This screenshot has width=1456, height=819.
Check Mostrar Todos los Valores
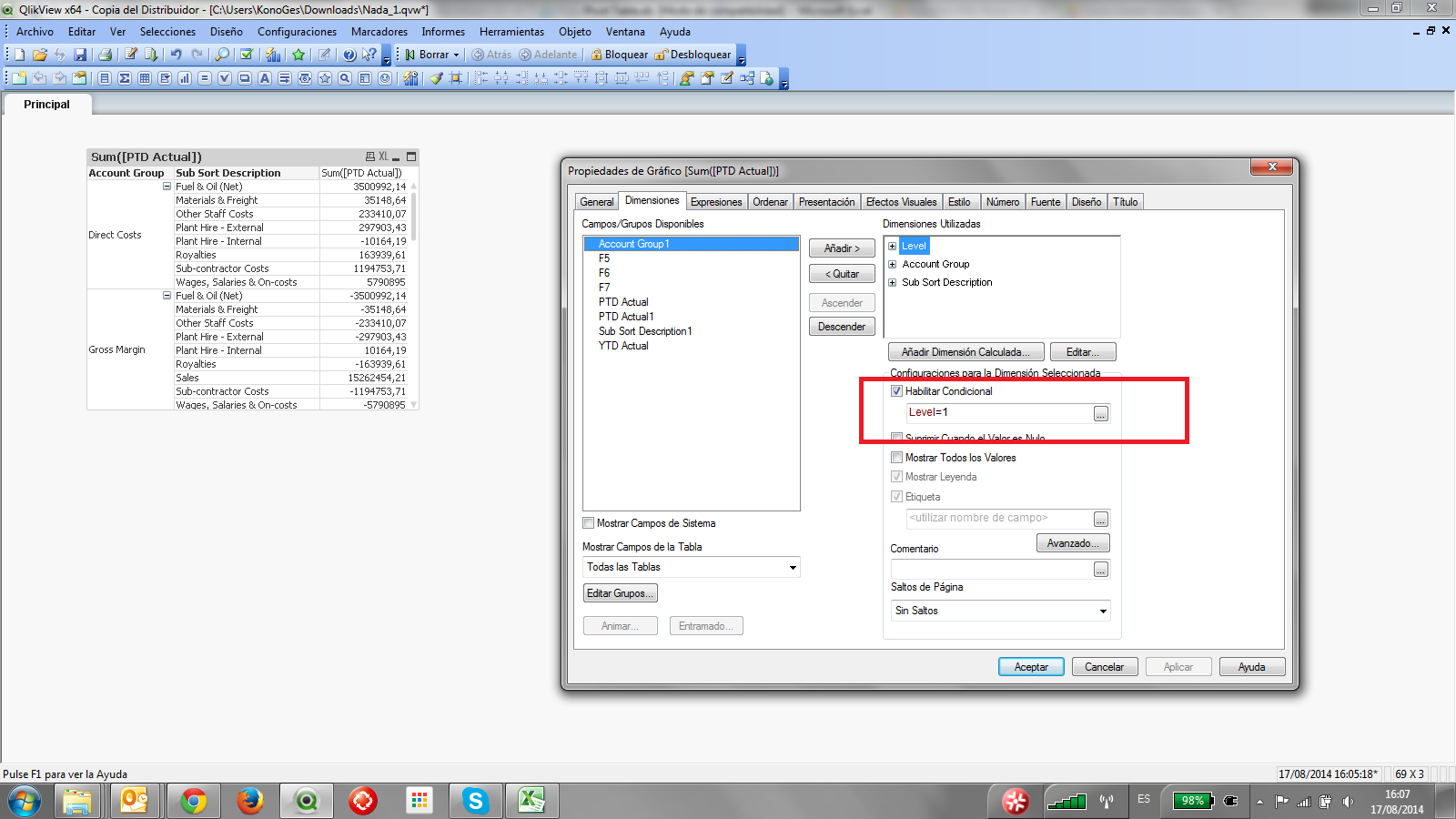tap(897, 458)
